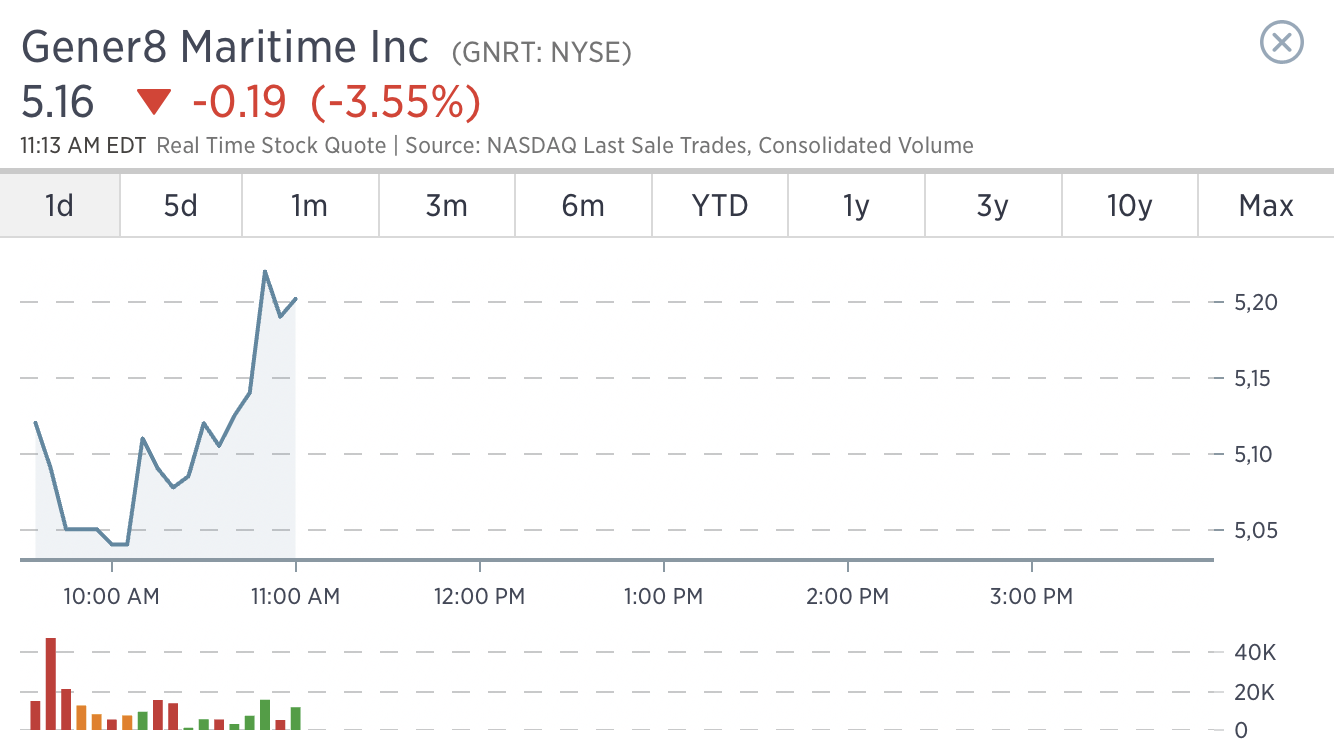This screenshot has height=750, width=1334.
Task: Click the Gener8 Maritime Inc title
Action: coord(225,47)
